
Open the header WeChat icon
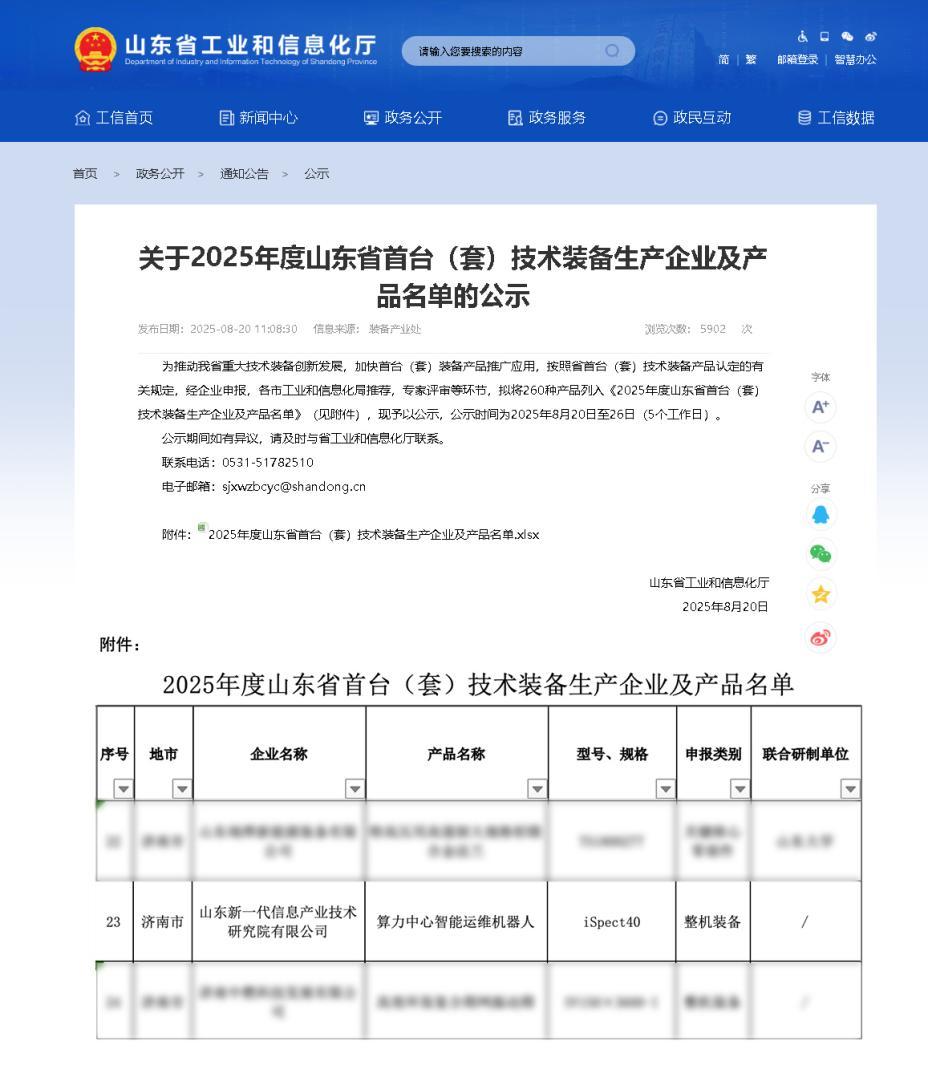coord(847,36)
